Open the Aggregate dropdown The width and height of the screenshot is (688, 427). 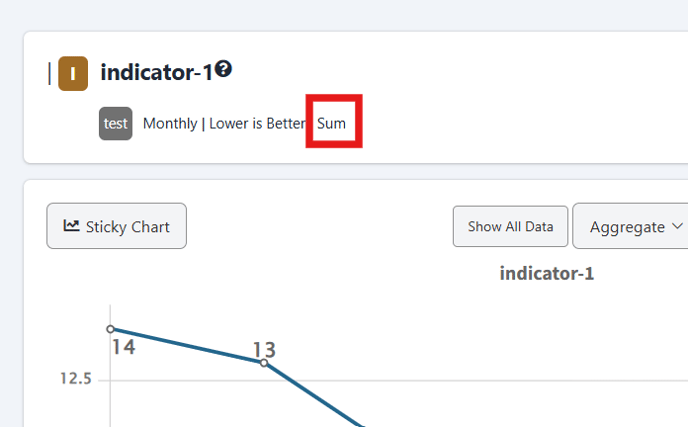pos(631,226)
